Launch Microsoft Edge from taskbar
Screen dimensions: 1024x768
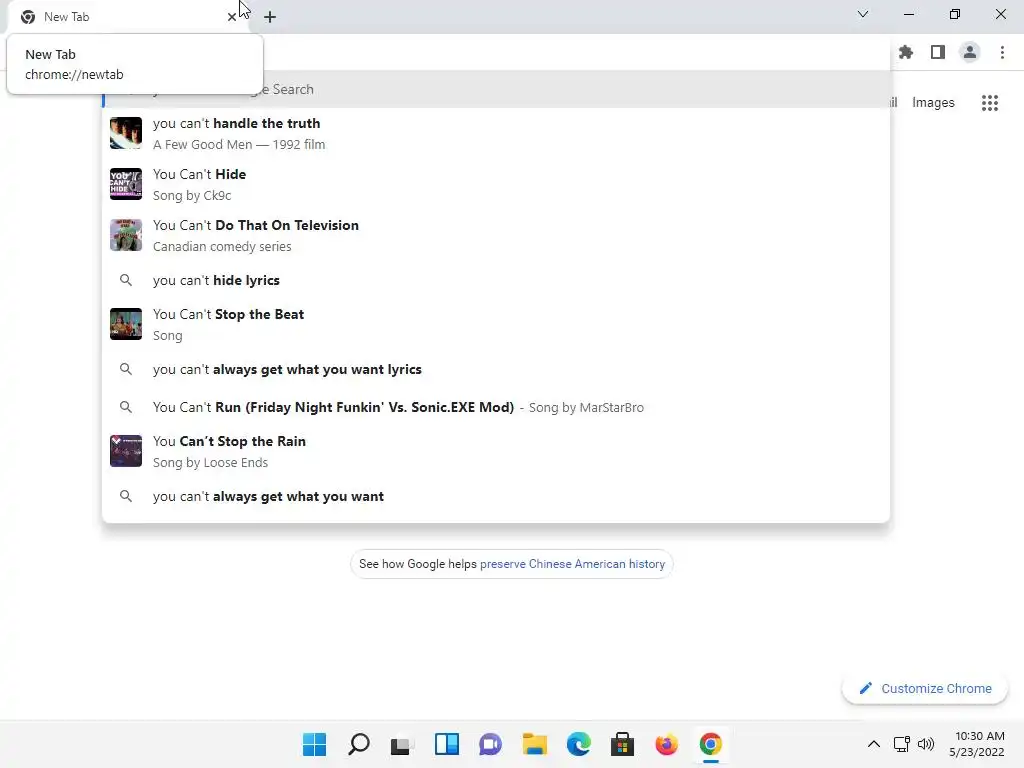[x=579, y=744]
